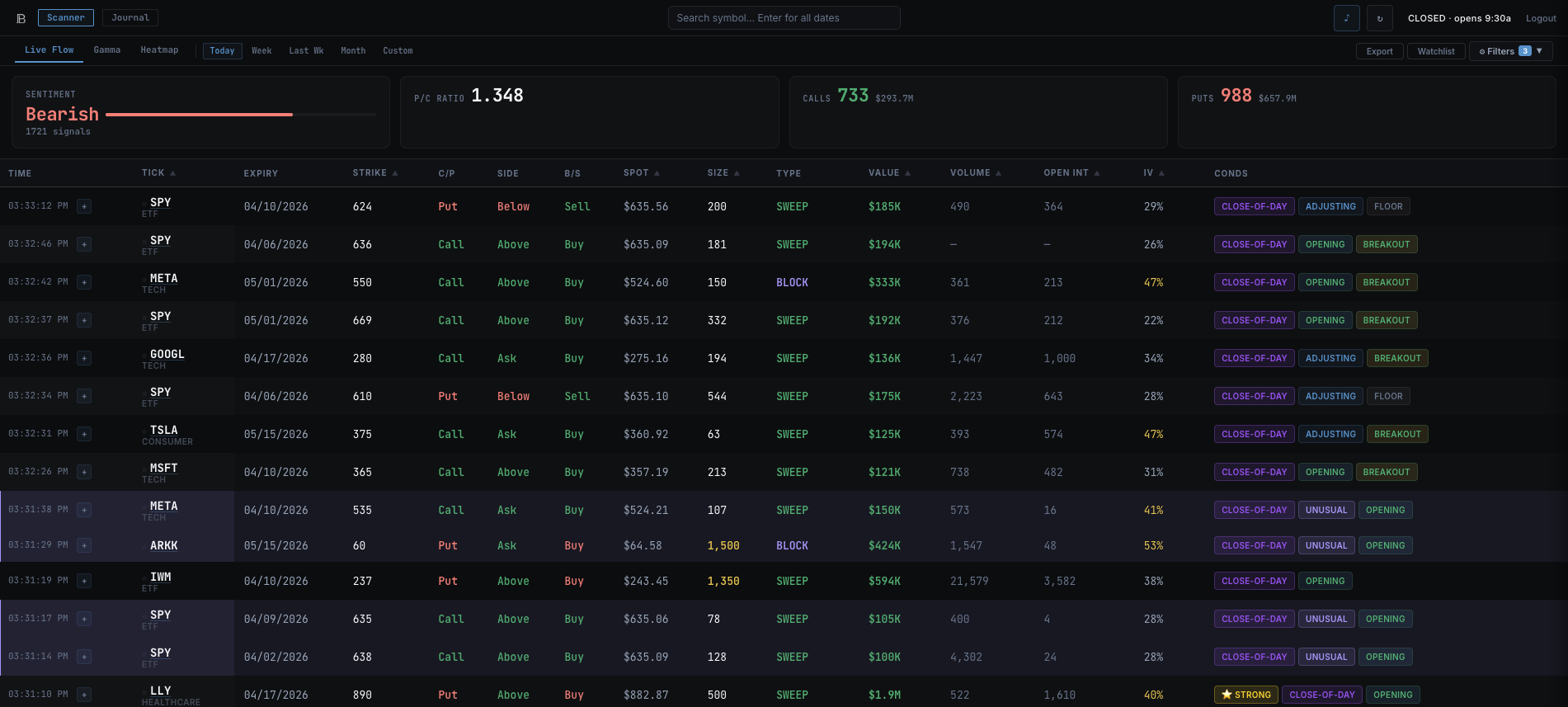The image size is (1568, 707).
Task: Click the symbol search field
Action: click(x=784, y=18)
